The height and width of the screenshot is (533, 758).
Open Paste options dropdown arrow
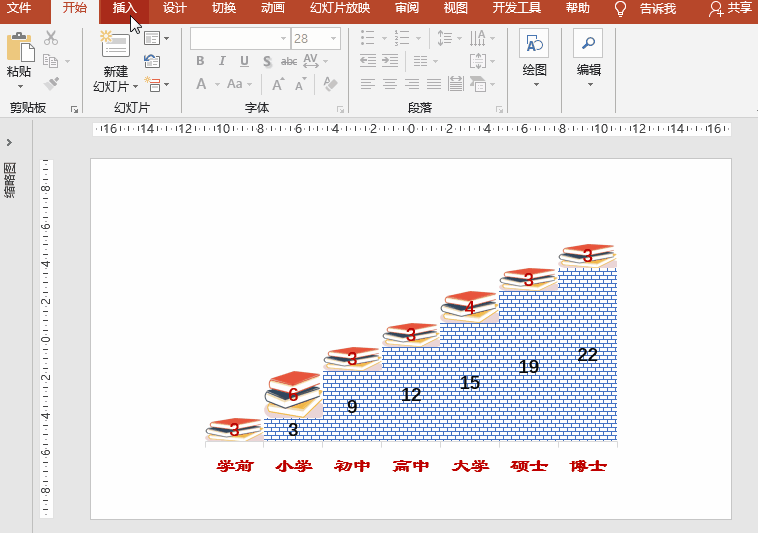click(20, 86)
